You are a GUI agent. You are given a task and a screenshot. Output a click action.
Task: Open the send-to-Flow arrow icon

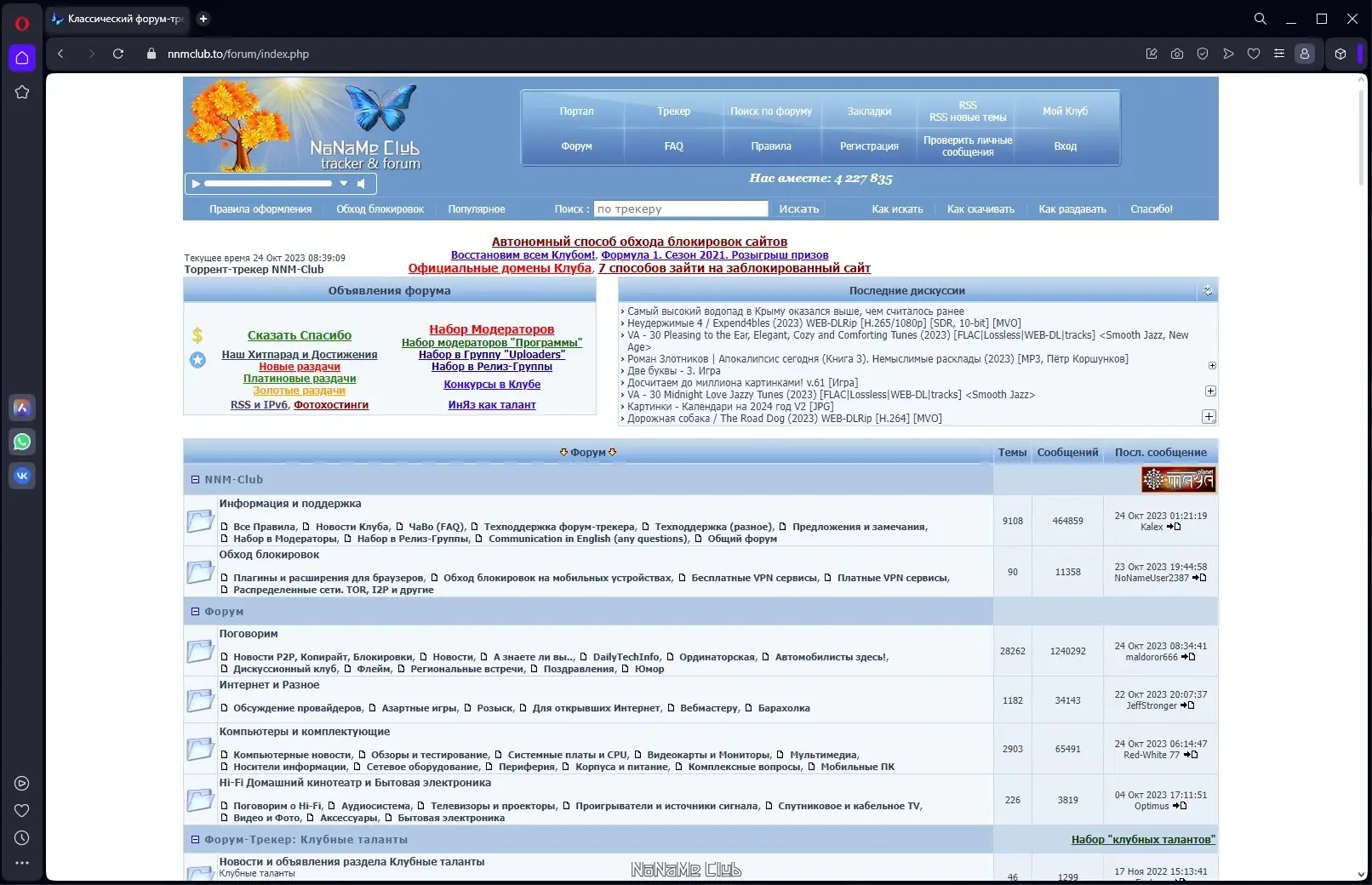(x=1228, y=54)
